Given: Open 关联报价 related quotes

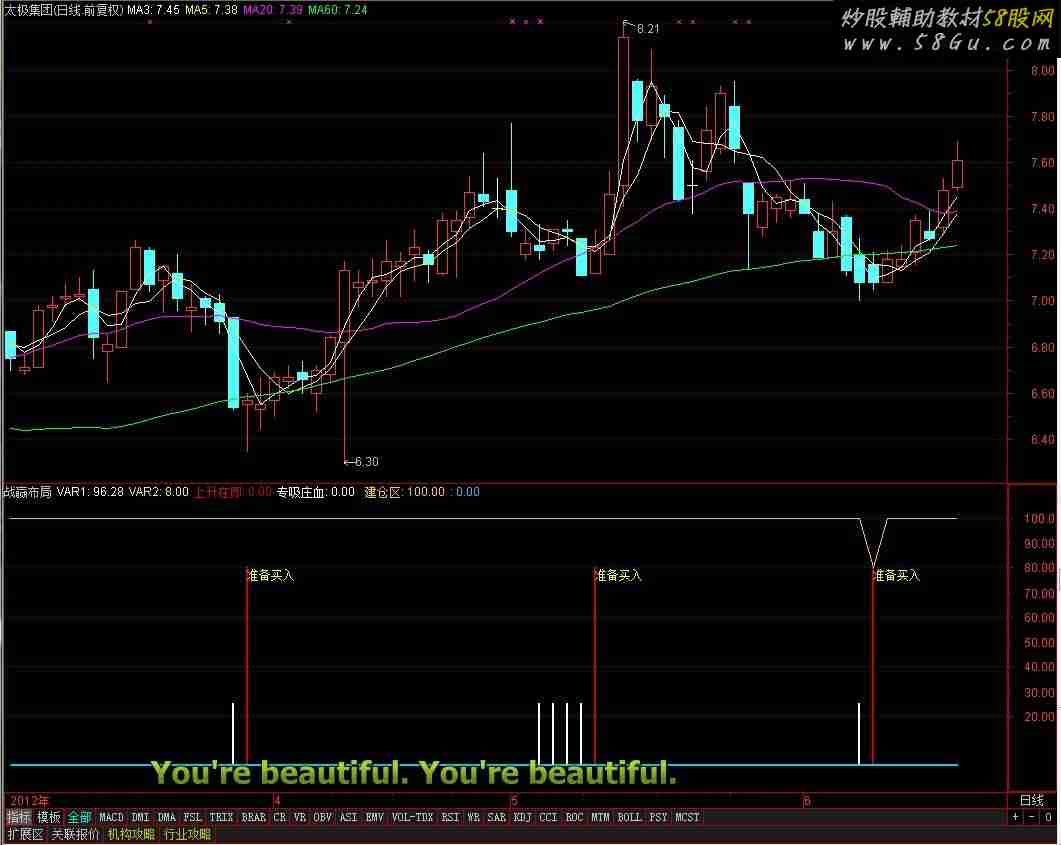Looking at the screenshot, I should (75, 834).
